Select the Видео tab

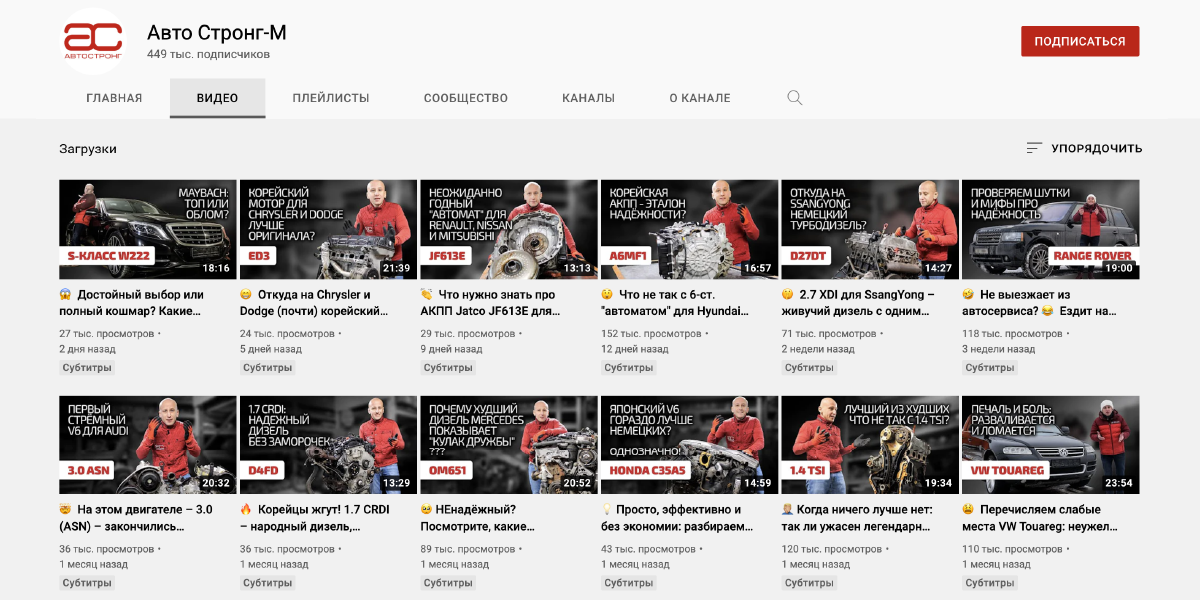click(x=217, y=98)
